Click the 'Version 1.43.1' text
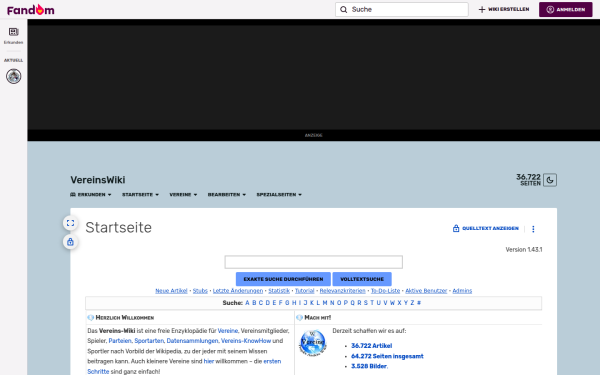Viewport: 600px width, 375px height. (x=524, y=249)
